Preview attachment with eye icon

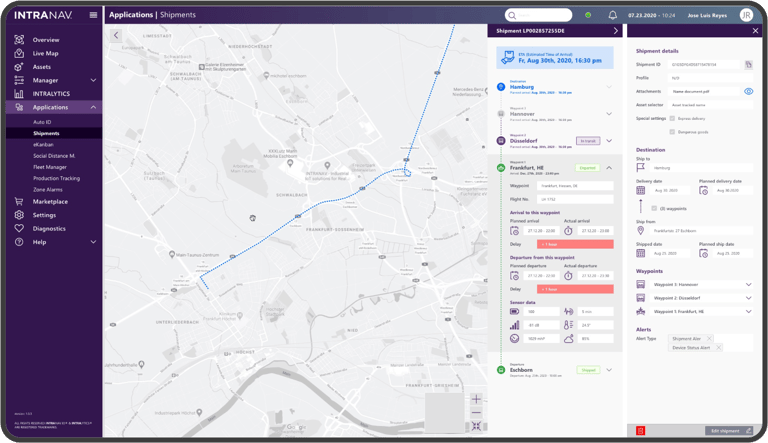pyautogui.click(x=748, y=92)
